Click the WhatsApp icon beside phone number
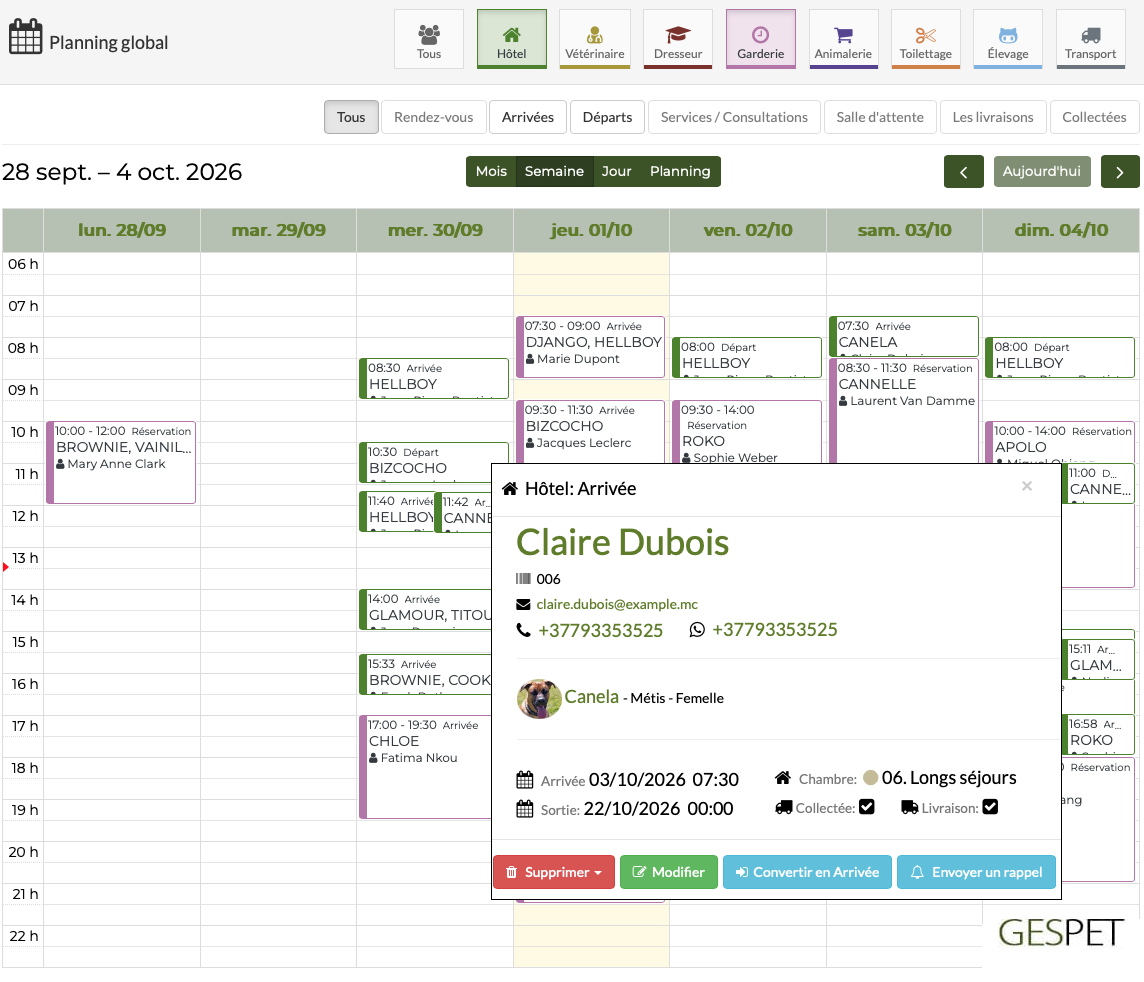This screenshot has height=982, width=1144. tap(697, 630)
